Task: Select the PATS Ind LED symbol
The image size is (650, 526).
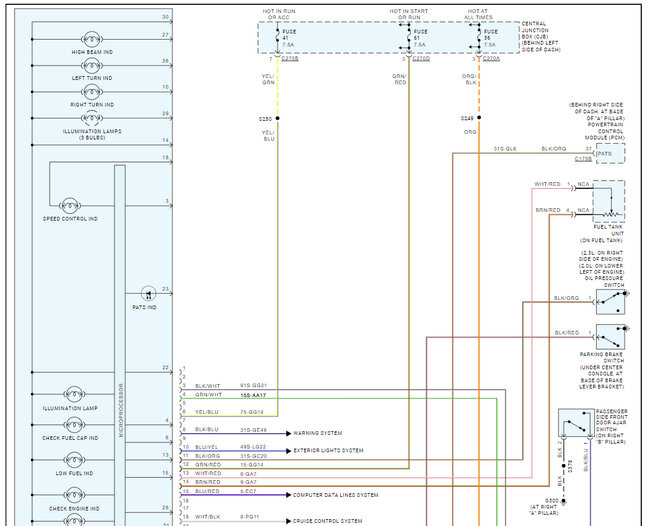Action: (x=148, y=294)
